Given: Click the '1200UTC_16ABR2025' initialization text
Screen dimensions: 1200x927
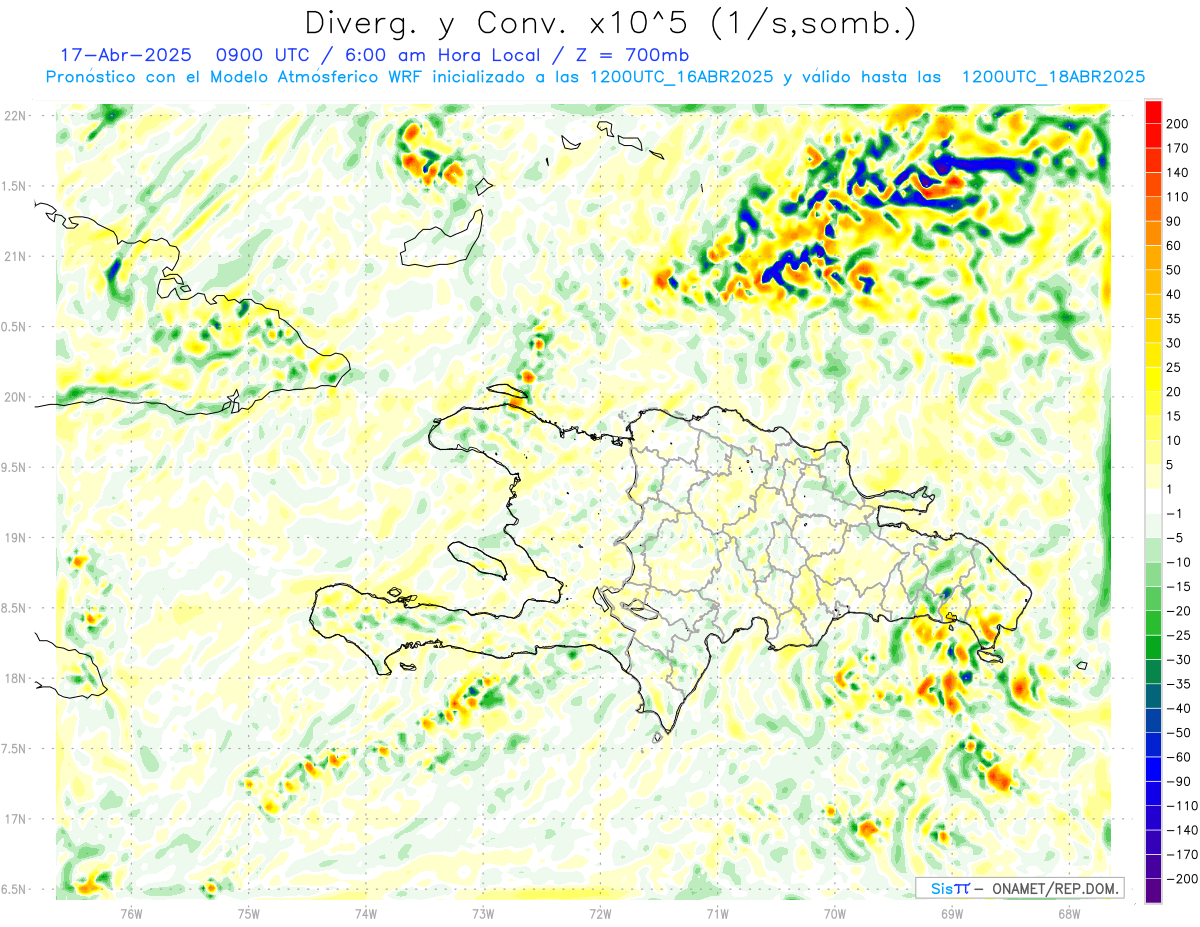Looking at the screenshot, I should pos(682,77).
